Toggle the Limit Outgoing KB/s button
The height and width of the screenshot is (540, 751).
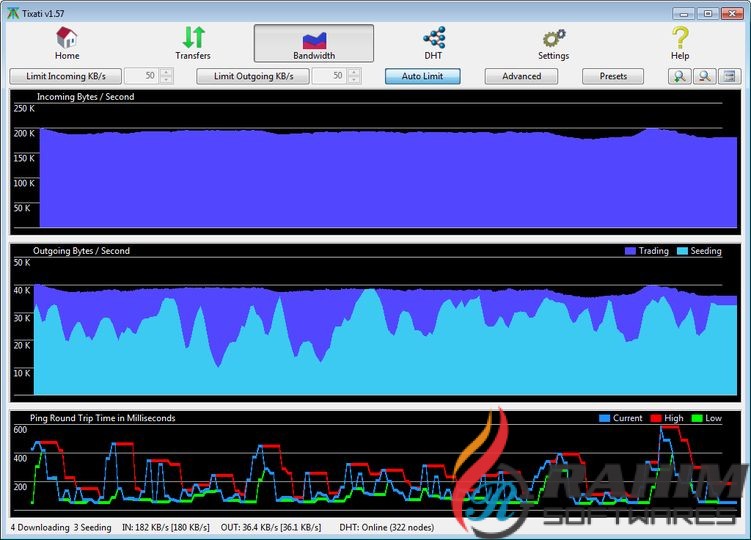click(x=253, y=76)
